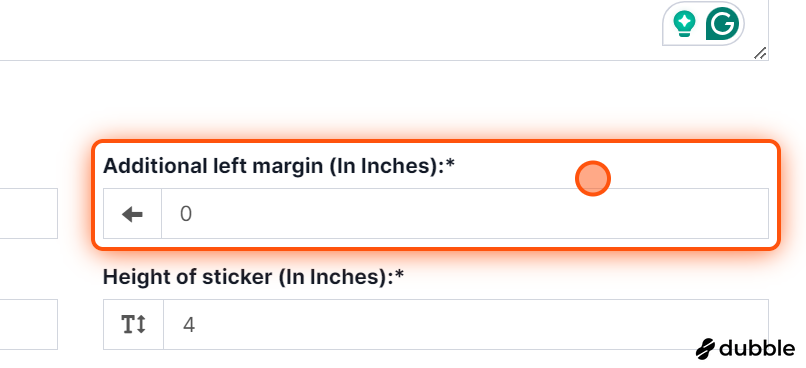Focus the Additional left margin input
The image size is (806, 368).
[465, 213]
